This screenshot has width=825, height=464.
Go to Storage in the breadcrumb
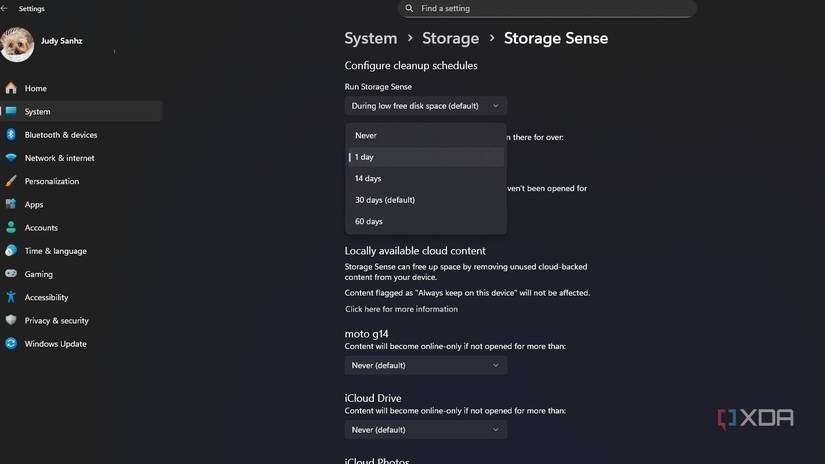click(450, 38)
